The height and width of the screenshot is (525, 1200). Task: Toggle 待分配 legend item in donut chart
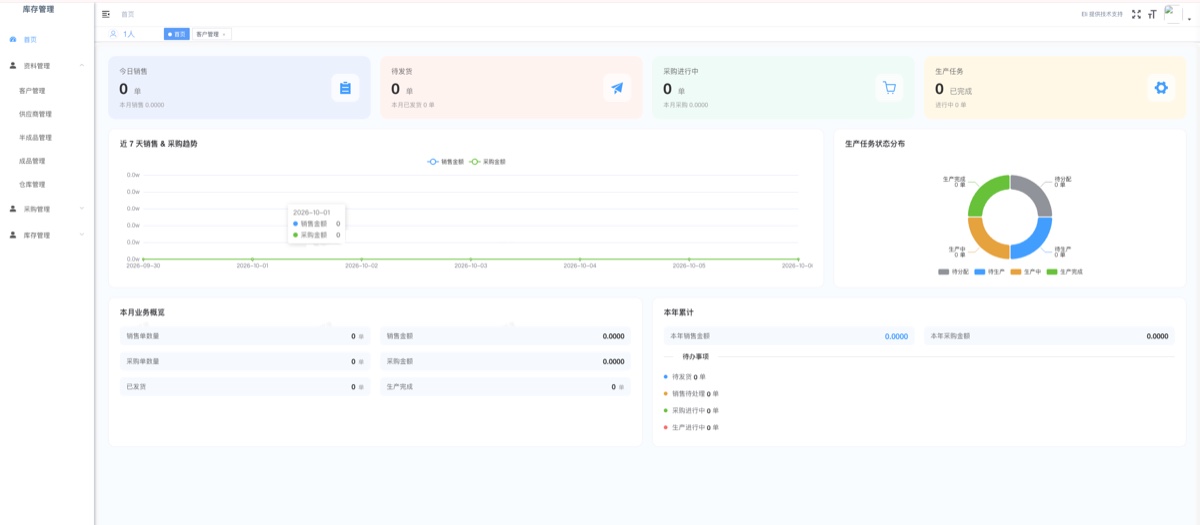pyautogui.click(x=954, y=271)
